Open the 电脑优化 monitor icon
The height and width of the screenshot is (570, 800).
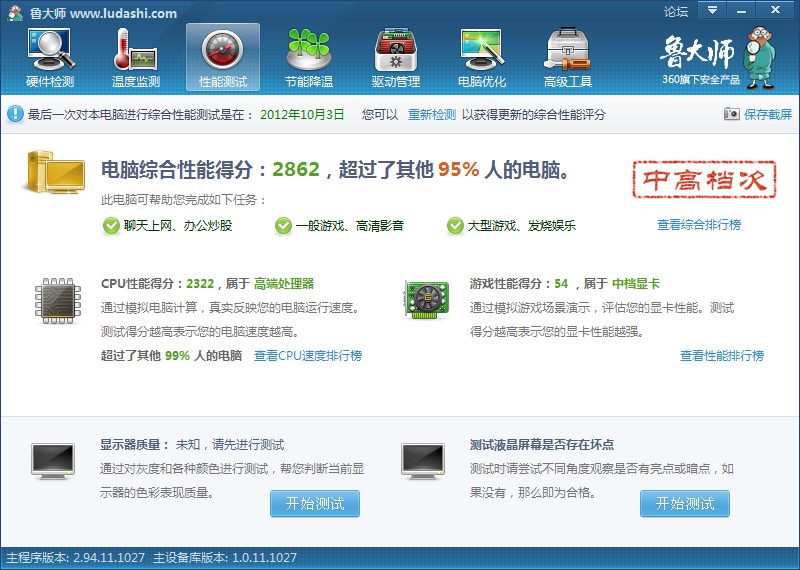(x=482, y=49)
